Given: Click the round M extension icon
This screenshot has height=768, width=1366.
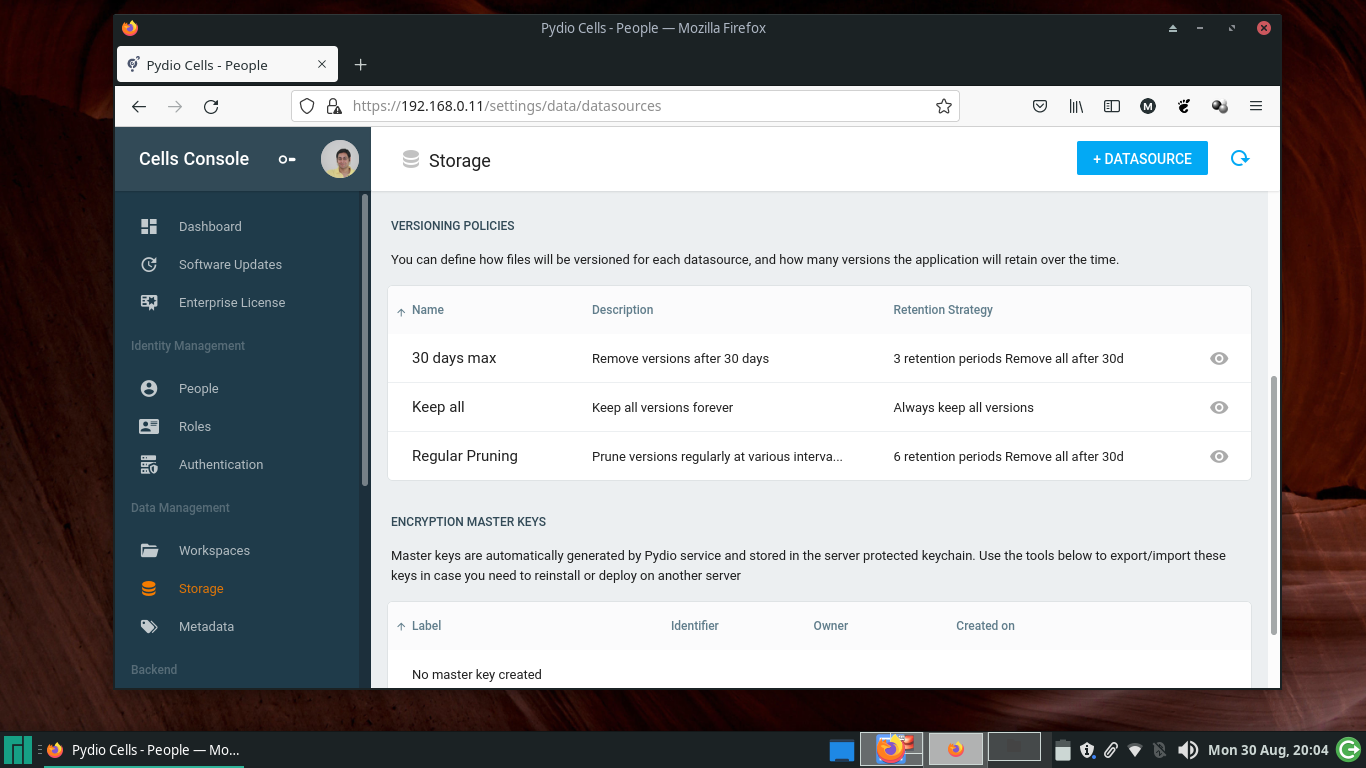Looking at the screenshot, I should pyautogui.click(x=1148, y=106).
